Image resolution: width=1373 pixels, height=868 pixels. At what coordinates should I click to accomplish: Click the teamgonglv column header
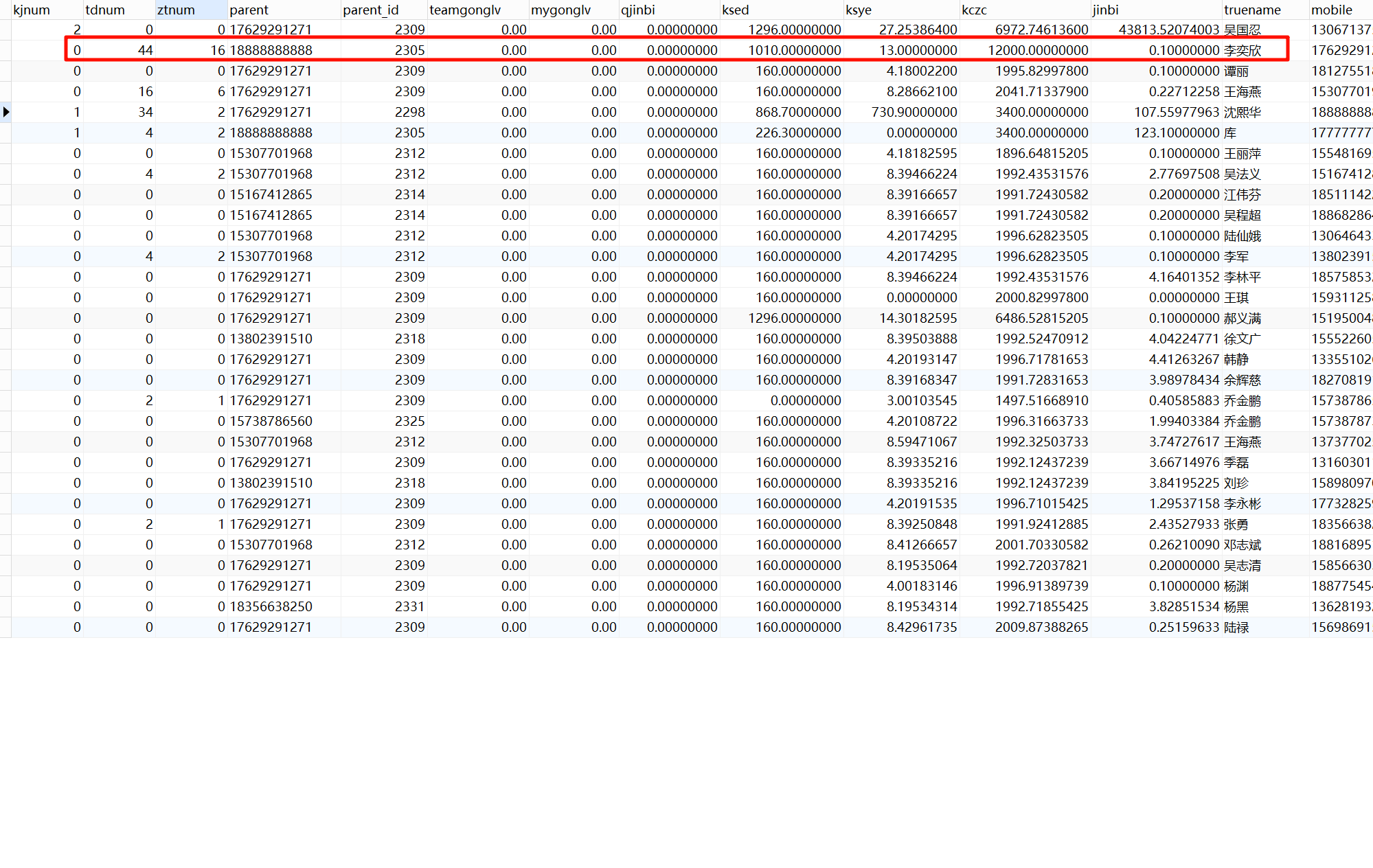pos(465,10)
